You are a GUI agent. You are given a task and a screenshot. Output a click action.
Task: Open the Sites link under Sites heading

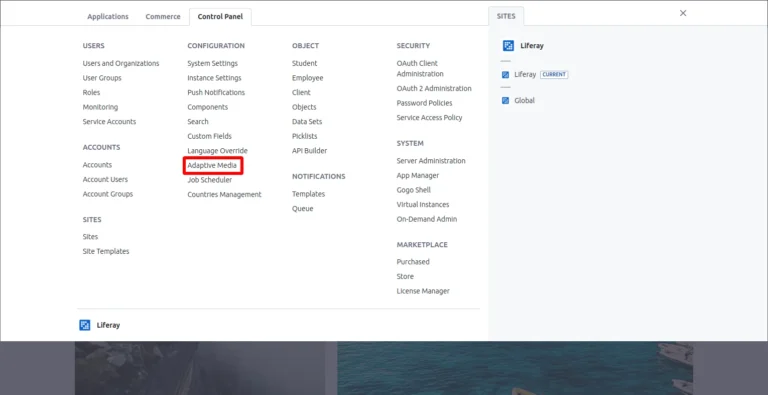90,237
